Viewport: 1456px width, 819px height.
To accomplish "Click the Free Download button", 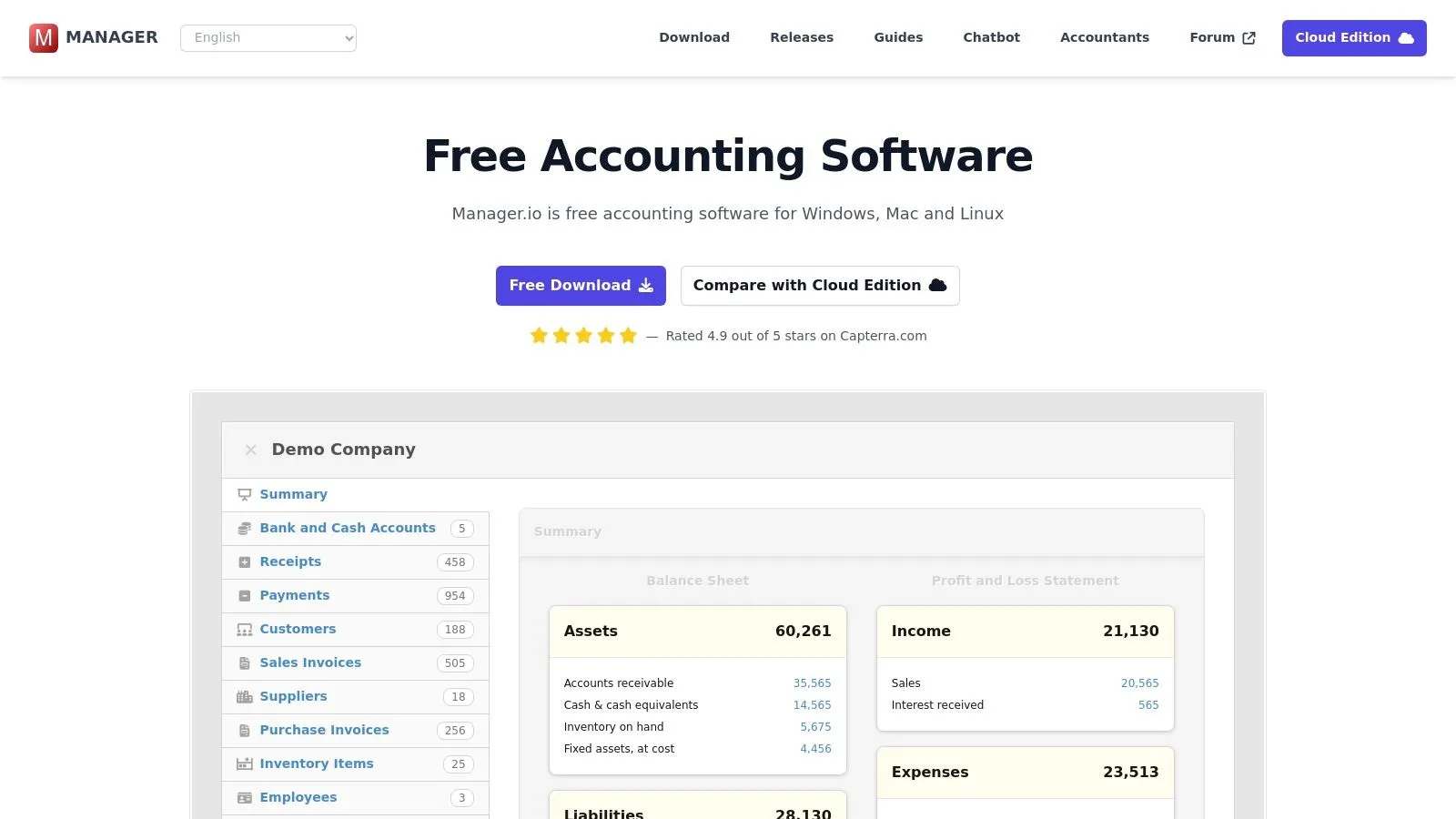I will pyautogui.click(x=581, y=286).
